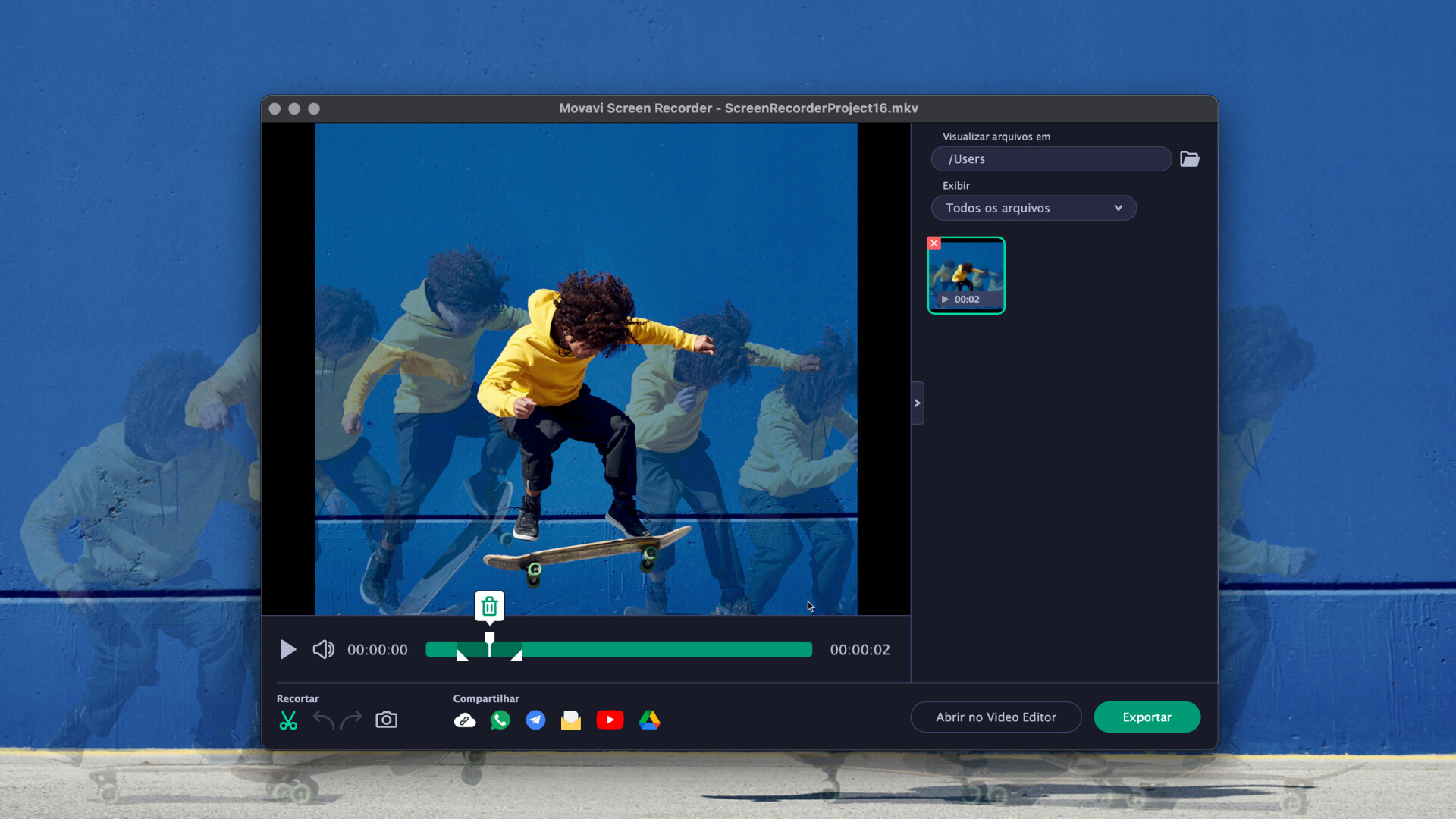Remove thumbnail with red X
The width and height of the screenshot is (1456, 819).
(x=934, y=243)
